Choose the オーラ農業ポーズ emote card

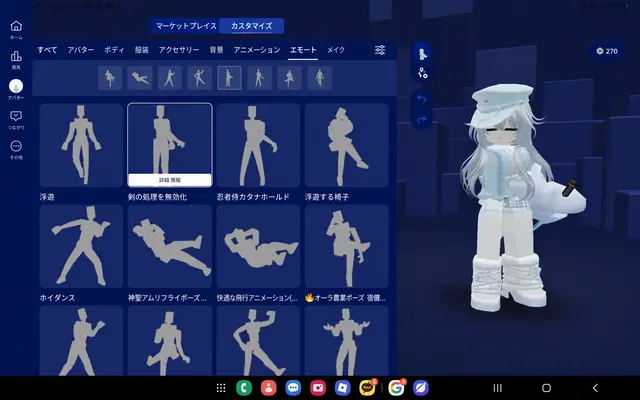[347, 246]
